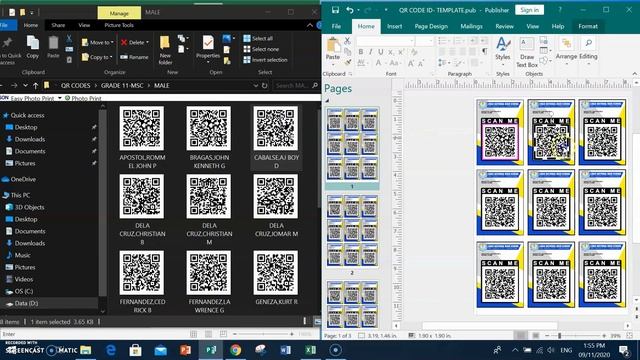Click Invert selection in File Explorer ribbon
Image resolution: width=640 pixels, height=360 pixels.
[265, 60]
